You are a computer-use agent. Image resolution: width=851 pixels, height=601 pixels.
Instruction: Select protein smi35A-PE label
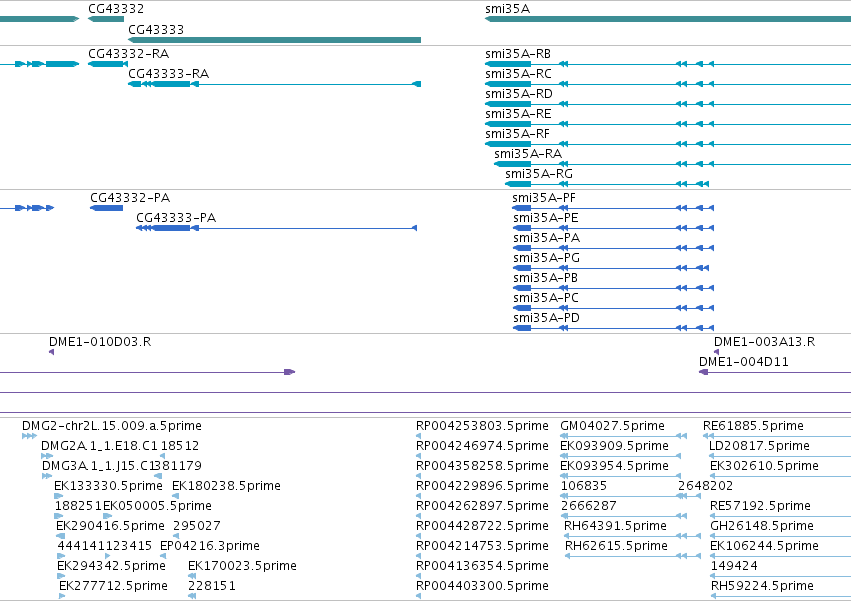point(546,218)
